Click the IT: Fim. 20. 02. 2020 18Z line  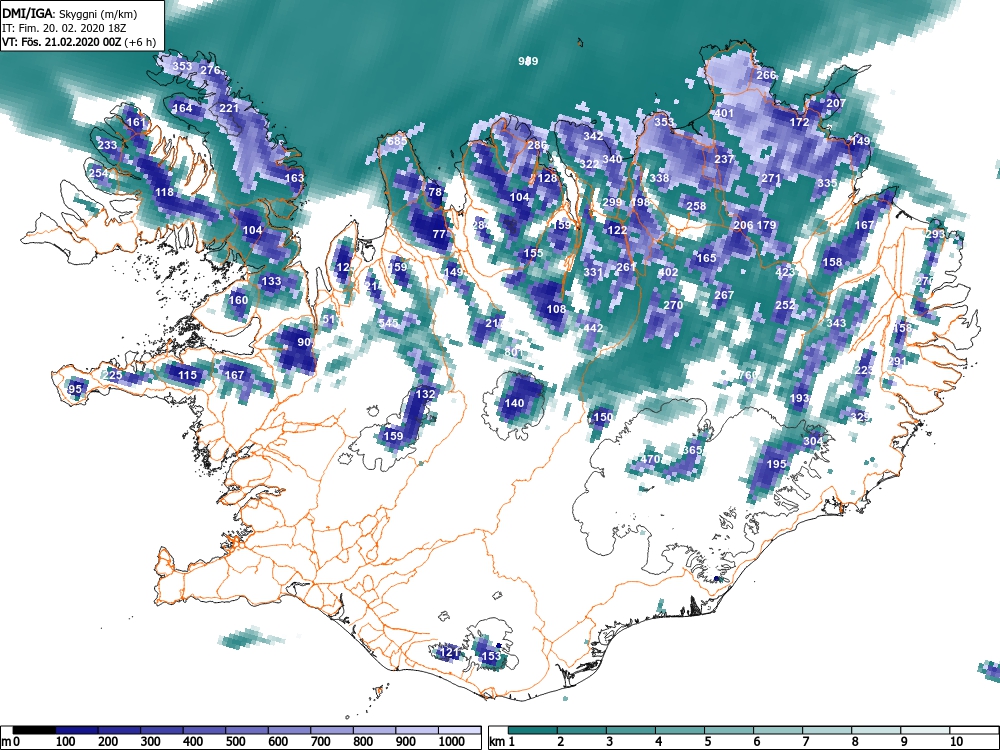tap(64, 29)
